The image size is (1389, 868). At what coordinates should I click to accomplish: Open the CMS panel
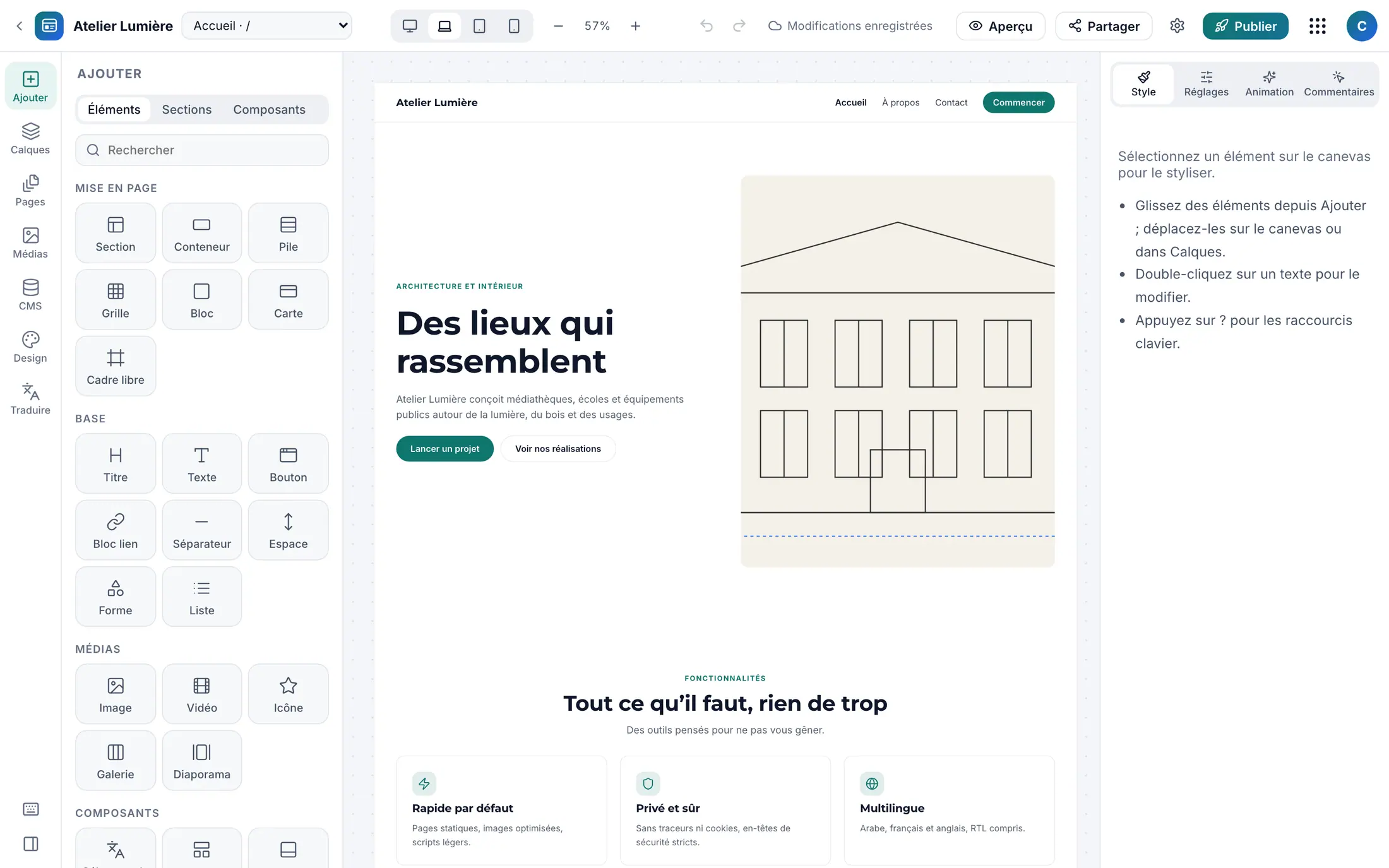pos(30,295)
